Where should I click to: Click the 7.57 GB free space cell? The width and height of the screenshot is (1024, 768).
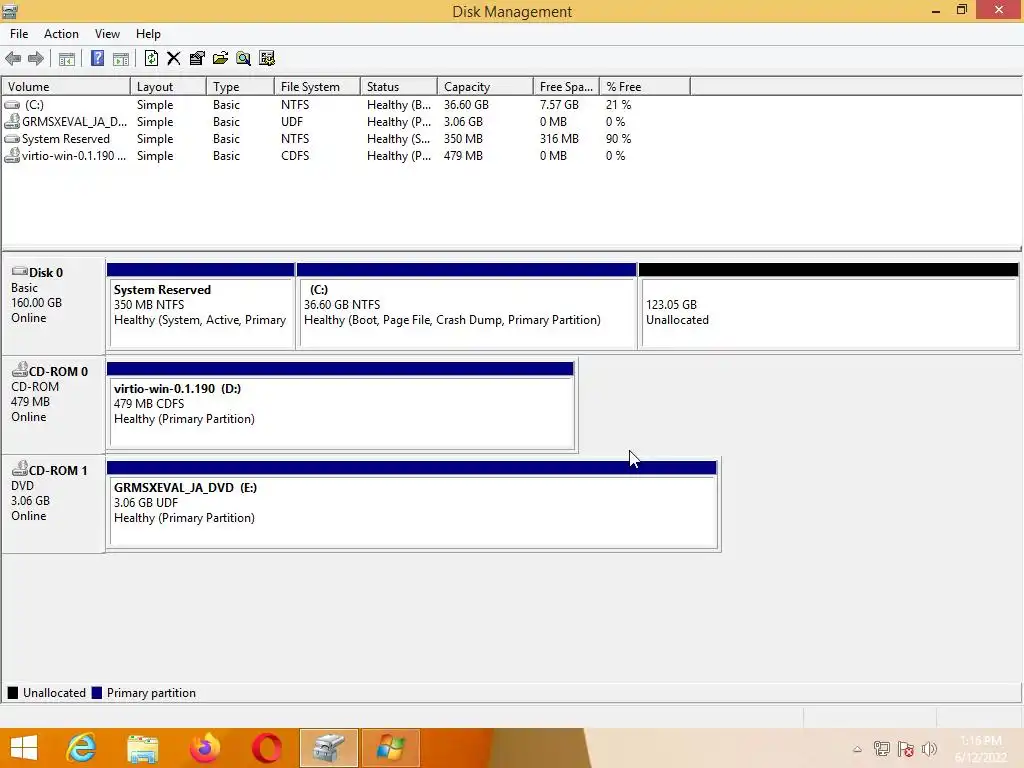(559, 104)
